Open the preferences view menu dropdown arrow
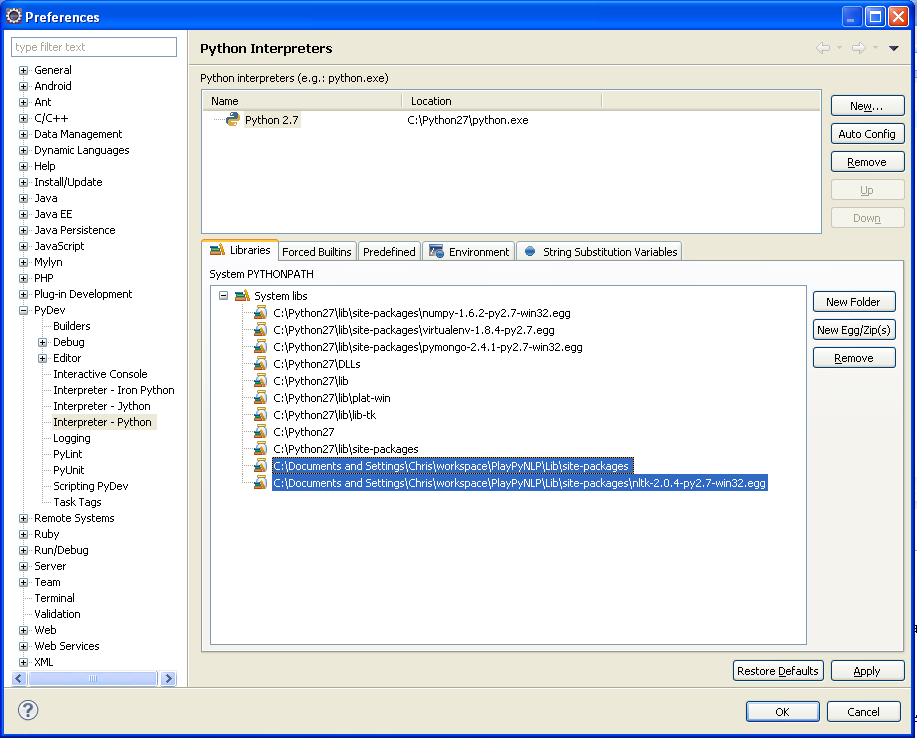This screenshot has width=917, height=738. [x=894, y=48]
